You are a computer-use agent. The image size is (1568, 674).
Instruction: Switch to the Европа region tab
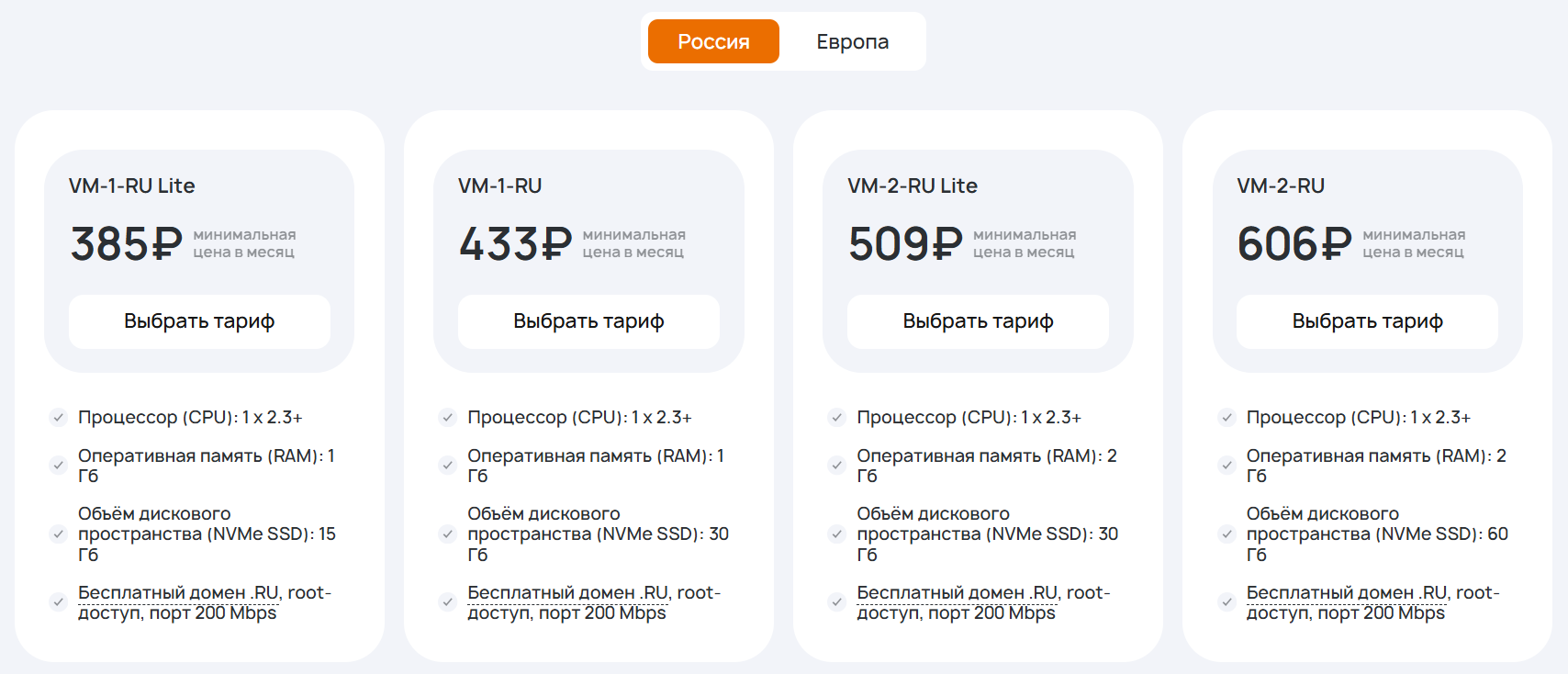(x=852, y=42)
